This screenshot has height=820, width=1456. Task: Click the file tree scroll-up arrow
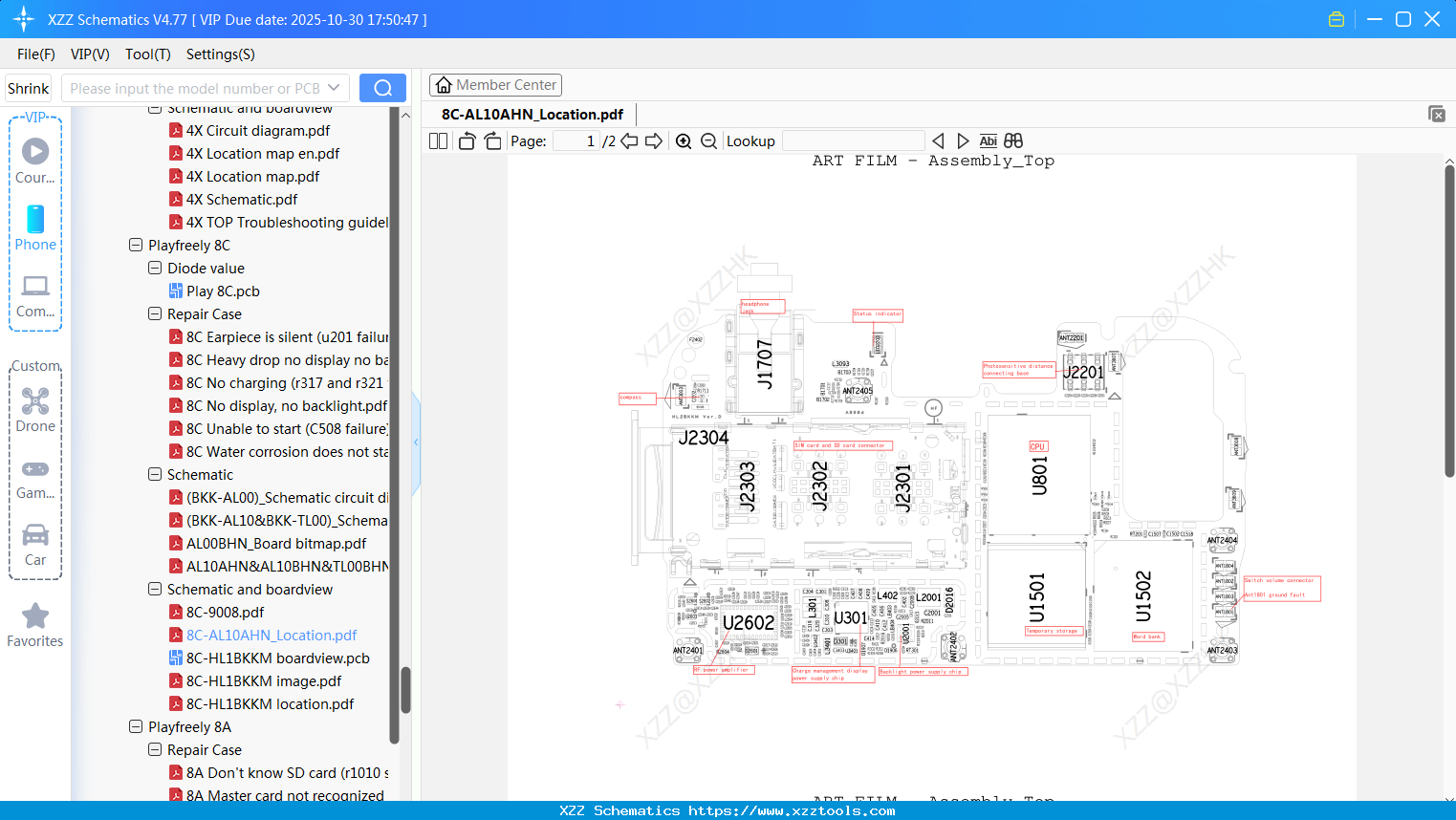click(405, 115)
